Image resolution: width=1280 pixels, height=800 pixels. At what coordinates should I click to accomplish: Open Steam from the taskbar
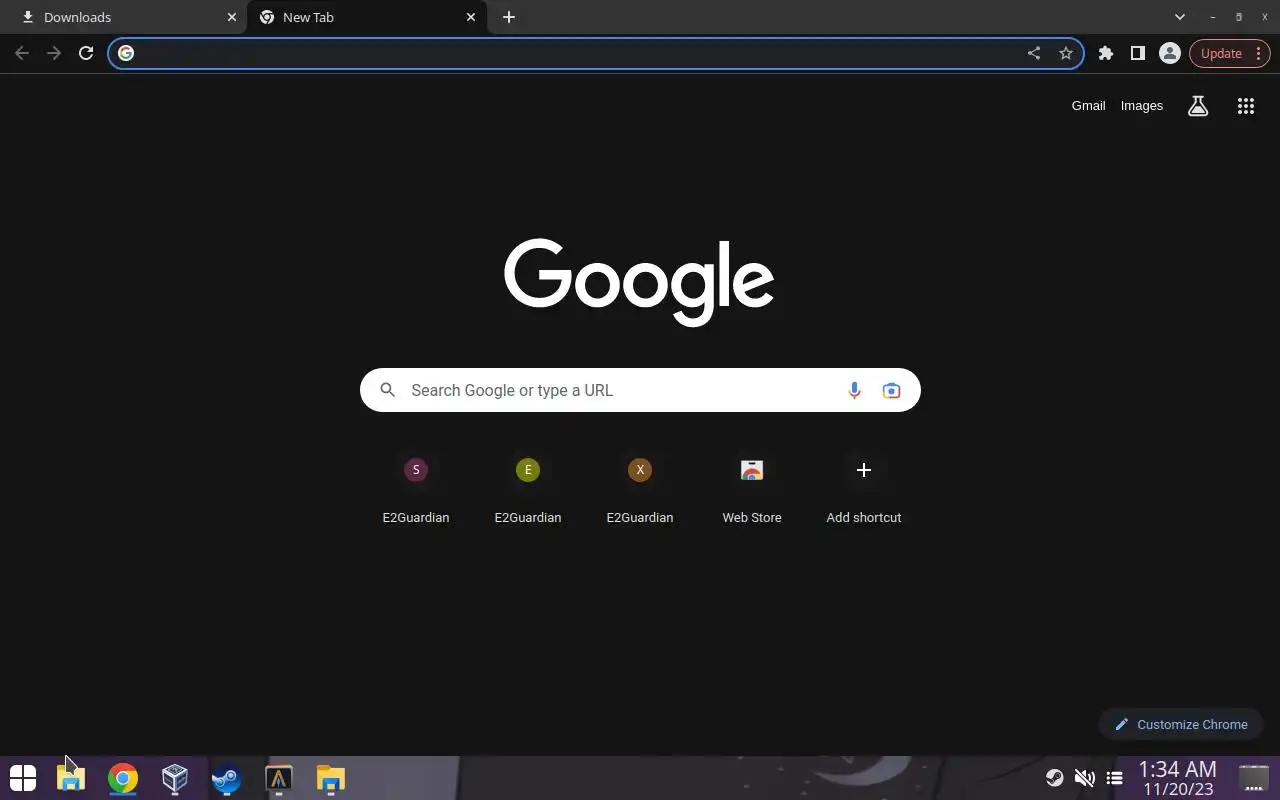click(x=227, y=778)
